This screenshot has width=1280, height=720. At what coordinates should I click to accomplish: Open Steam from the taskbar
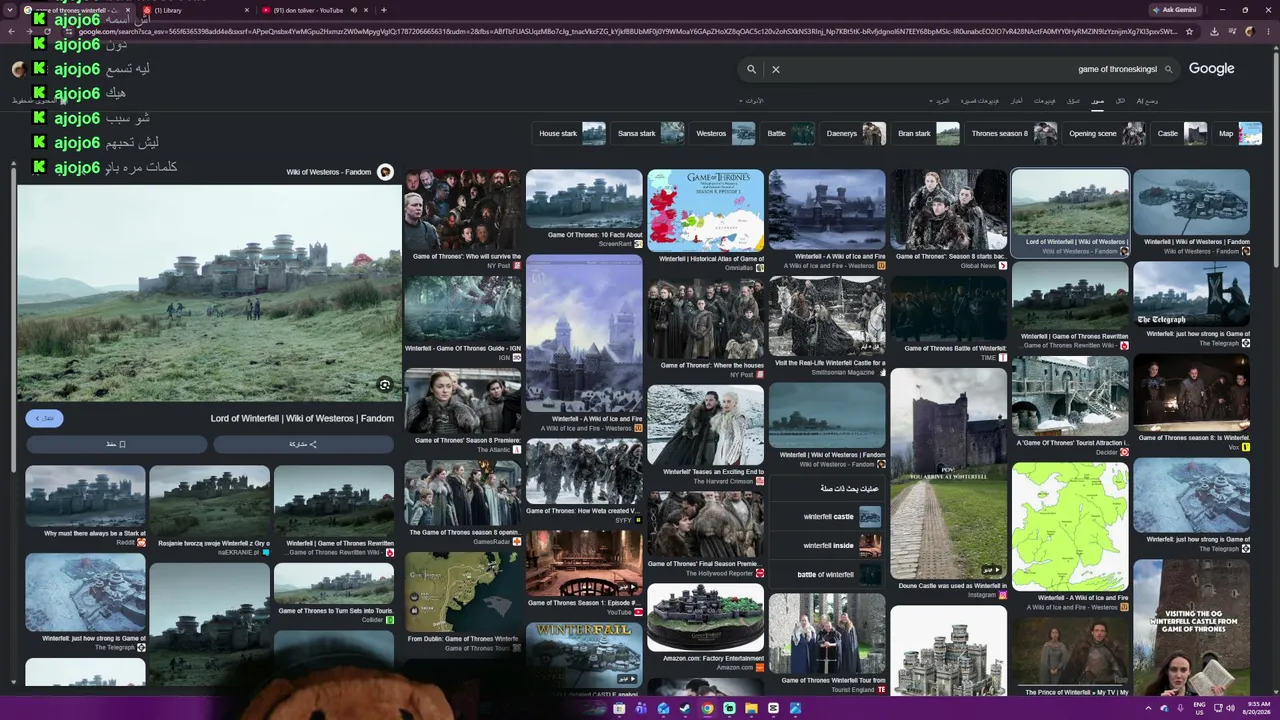[x=685, y=709]
